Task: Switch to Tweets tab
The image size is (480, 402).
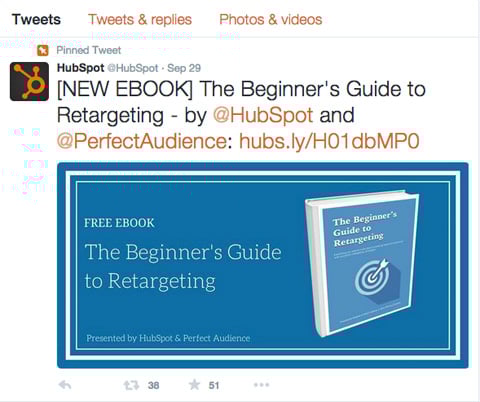Action: coord(36,19)
